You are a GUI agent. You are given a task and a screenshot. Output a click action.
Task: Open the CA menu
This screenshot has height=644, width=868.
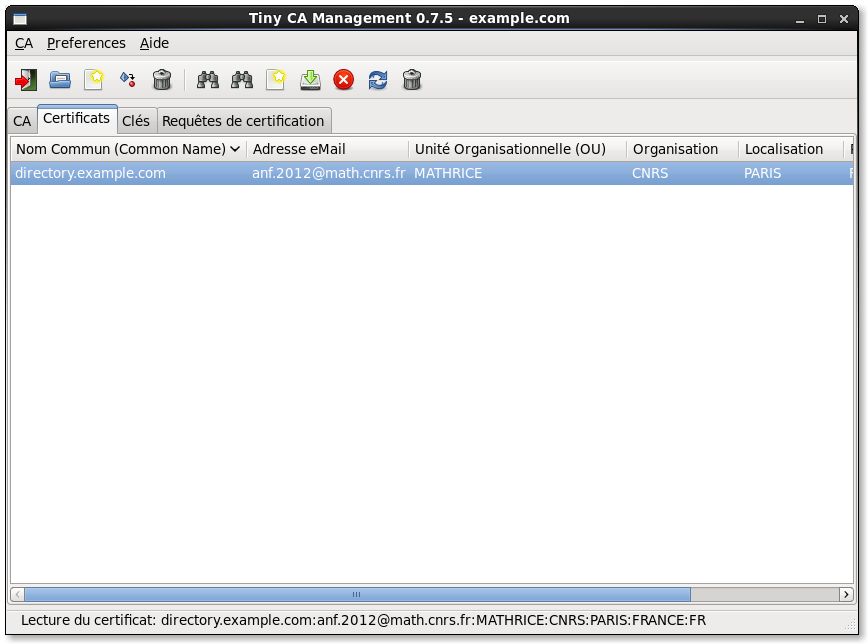(24, 43)
